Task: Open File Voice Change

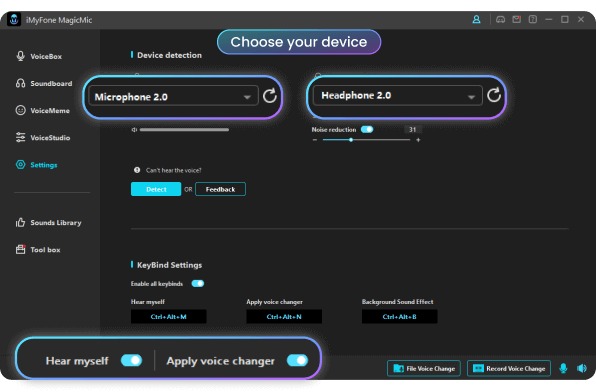Action: pyautogui.click(x=424, y=368)
